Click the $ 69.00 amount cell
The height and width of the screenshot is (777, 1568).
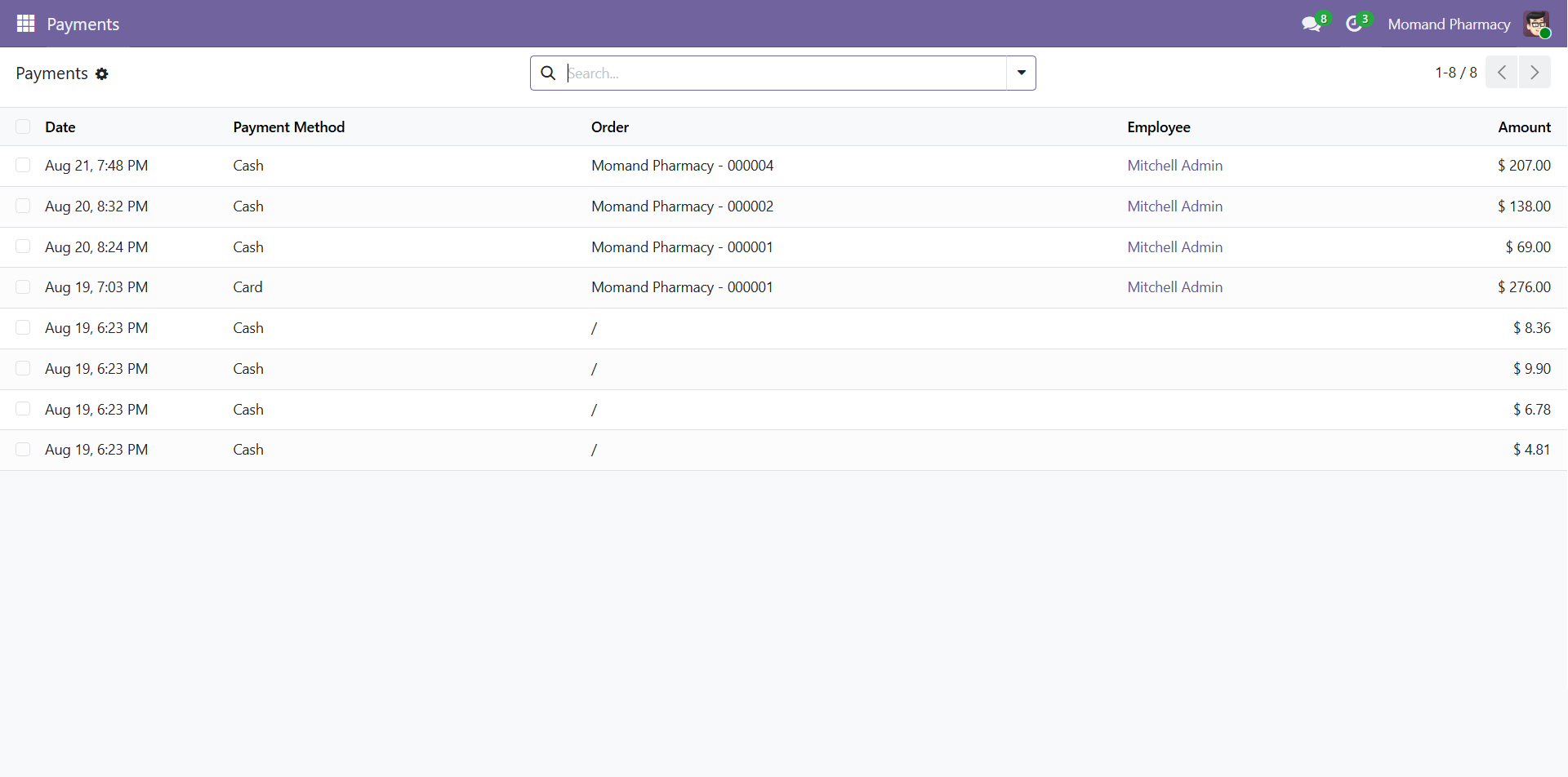1528,247
